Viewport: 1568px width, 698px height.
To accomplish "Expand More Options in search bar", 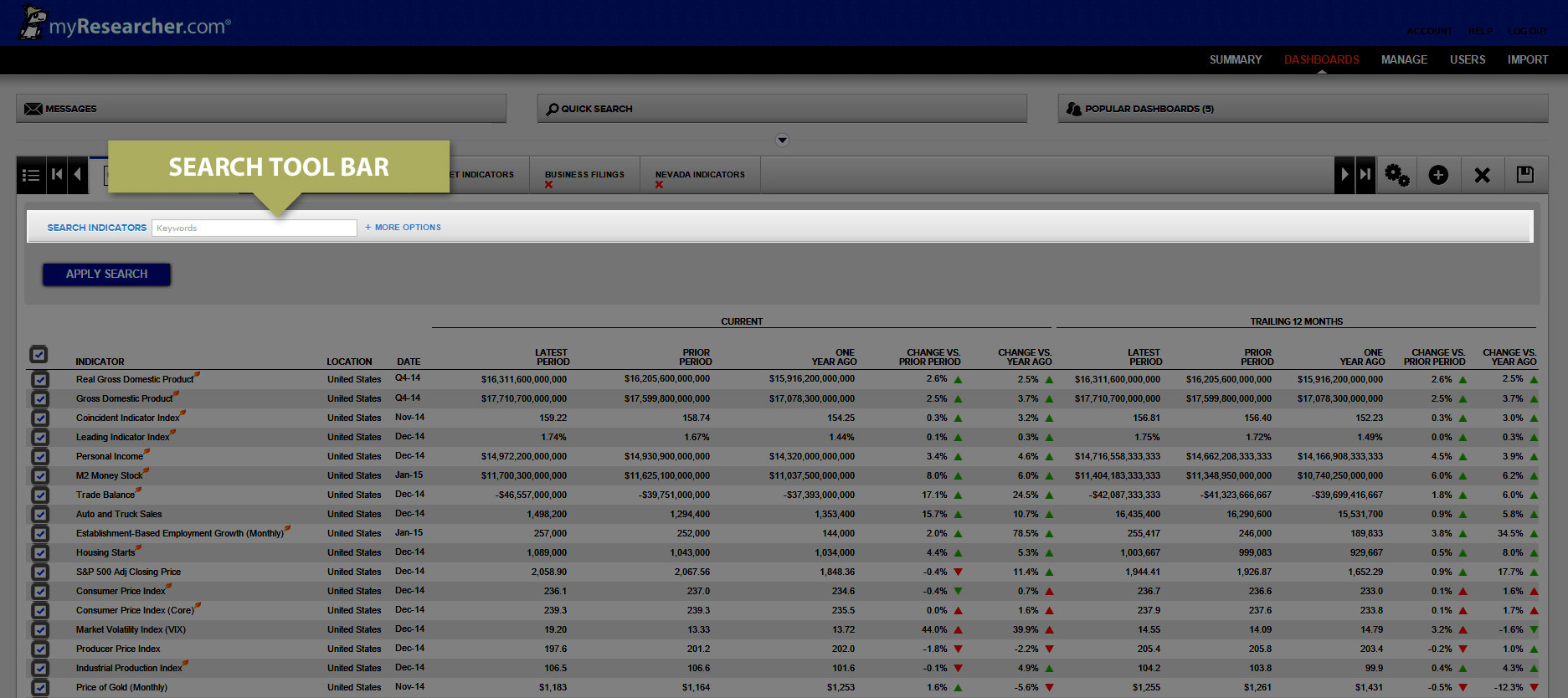I will pyautogui.click(x=403, y=228).
